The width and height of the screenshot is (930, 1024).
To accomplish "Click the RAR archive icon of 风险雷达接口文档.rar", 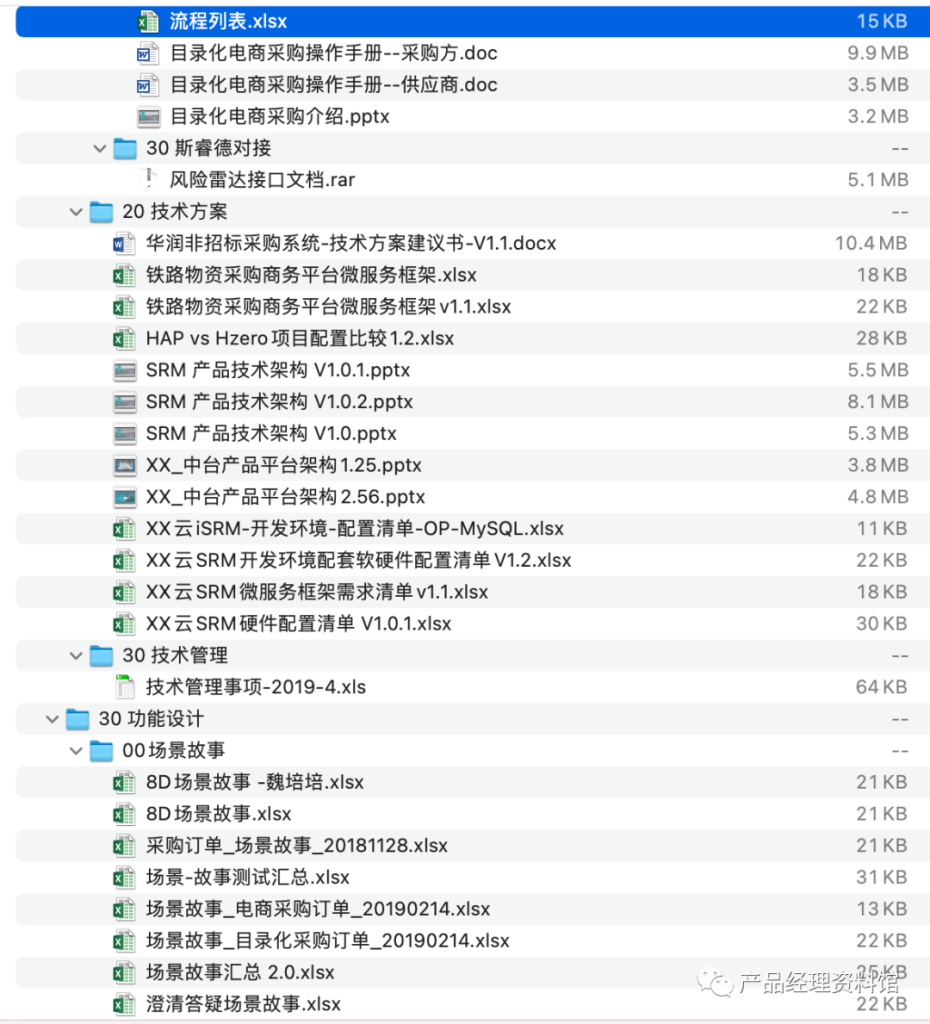I will click(x=147, y=179).
